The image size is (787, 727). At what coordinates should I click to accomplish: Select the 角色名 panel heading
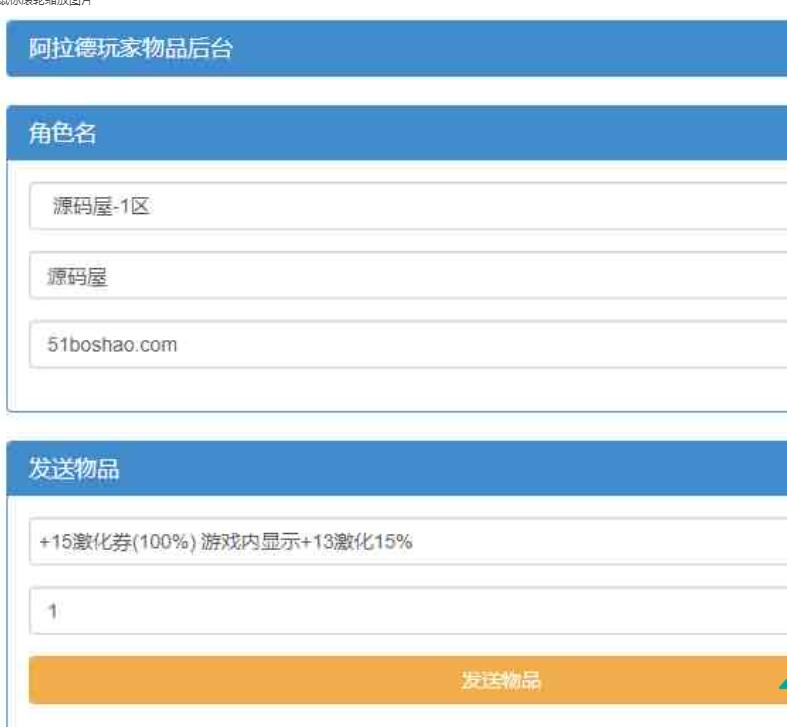coord(400,133)
